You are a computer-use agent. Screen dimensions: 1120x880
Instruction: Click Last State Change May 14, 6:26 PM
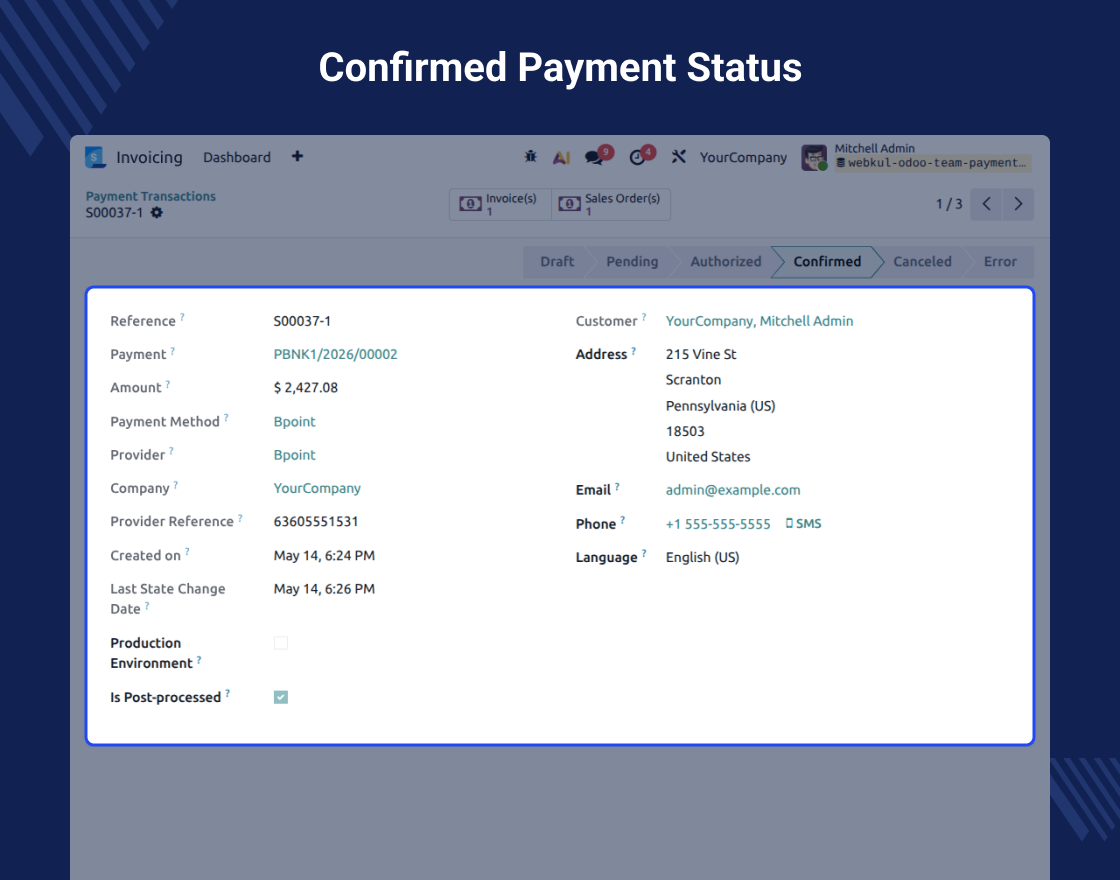pyautogui.click(x=324, y=589)
